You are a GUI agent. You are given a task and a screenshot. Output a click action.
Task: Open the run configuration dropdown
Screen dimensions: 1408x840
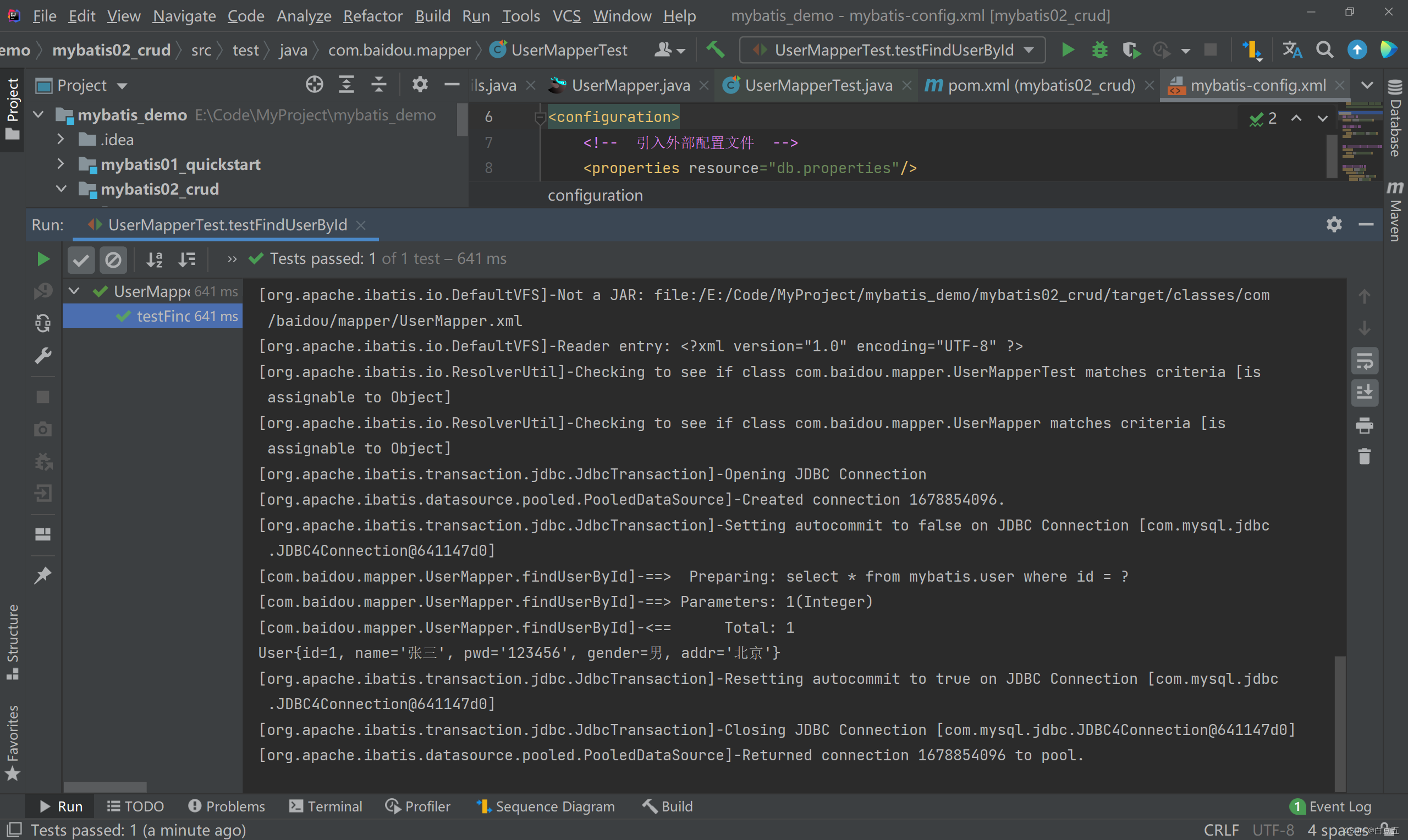[x=892, y=50]
